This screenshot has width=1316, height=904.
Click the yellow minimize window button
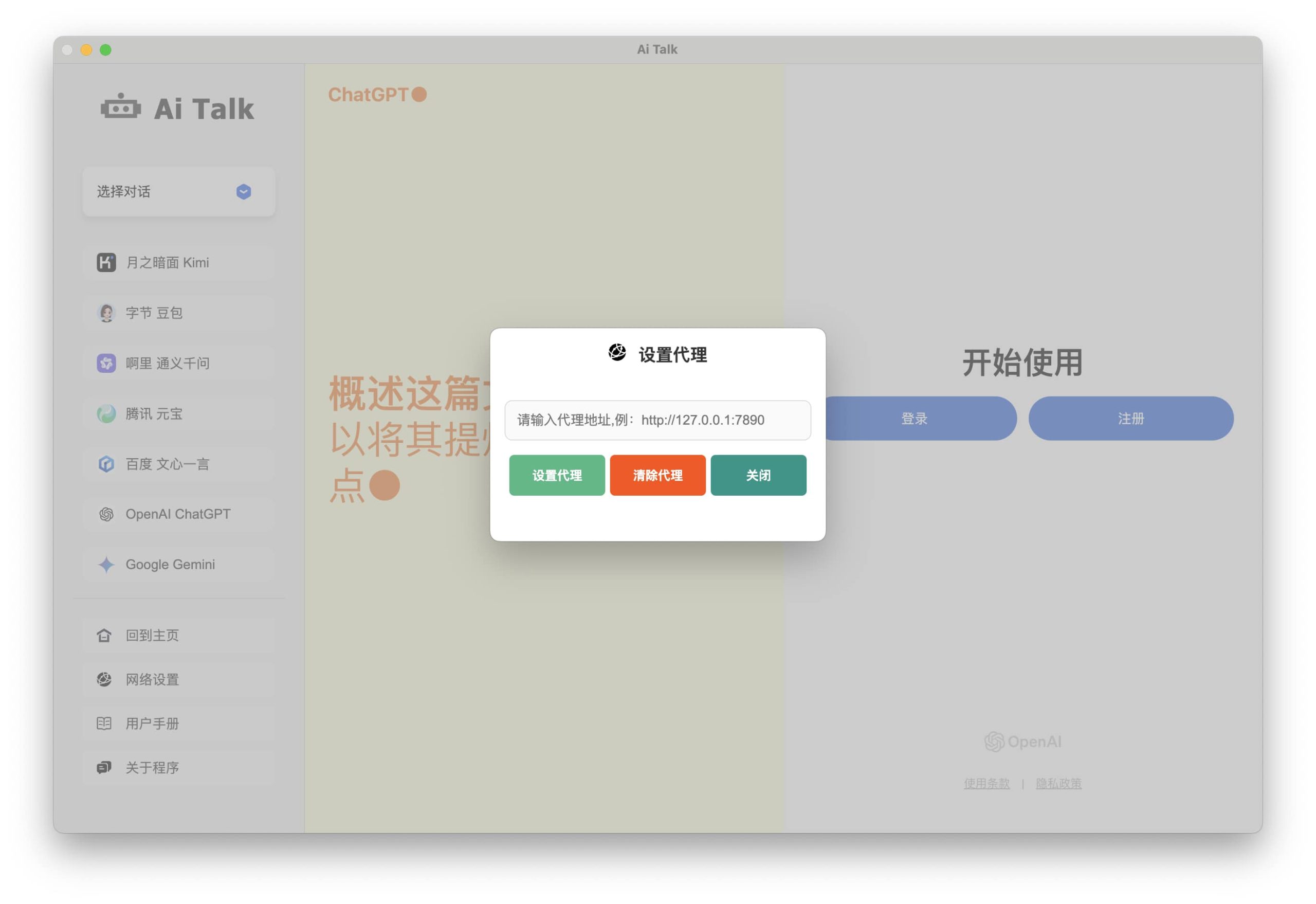click(86, 50)
